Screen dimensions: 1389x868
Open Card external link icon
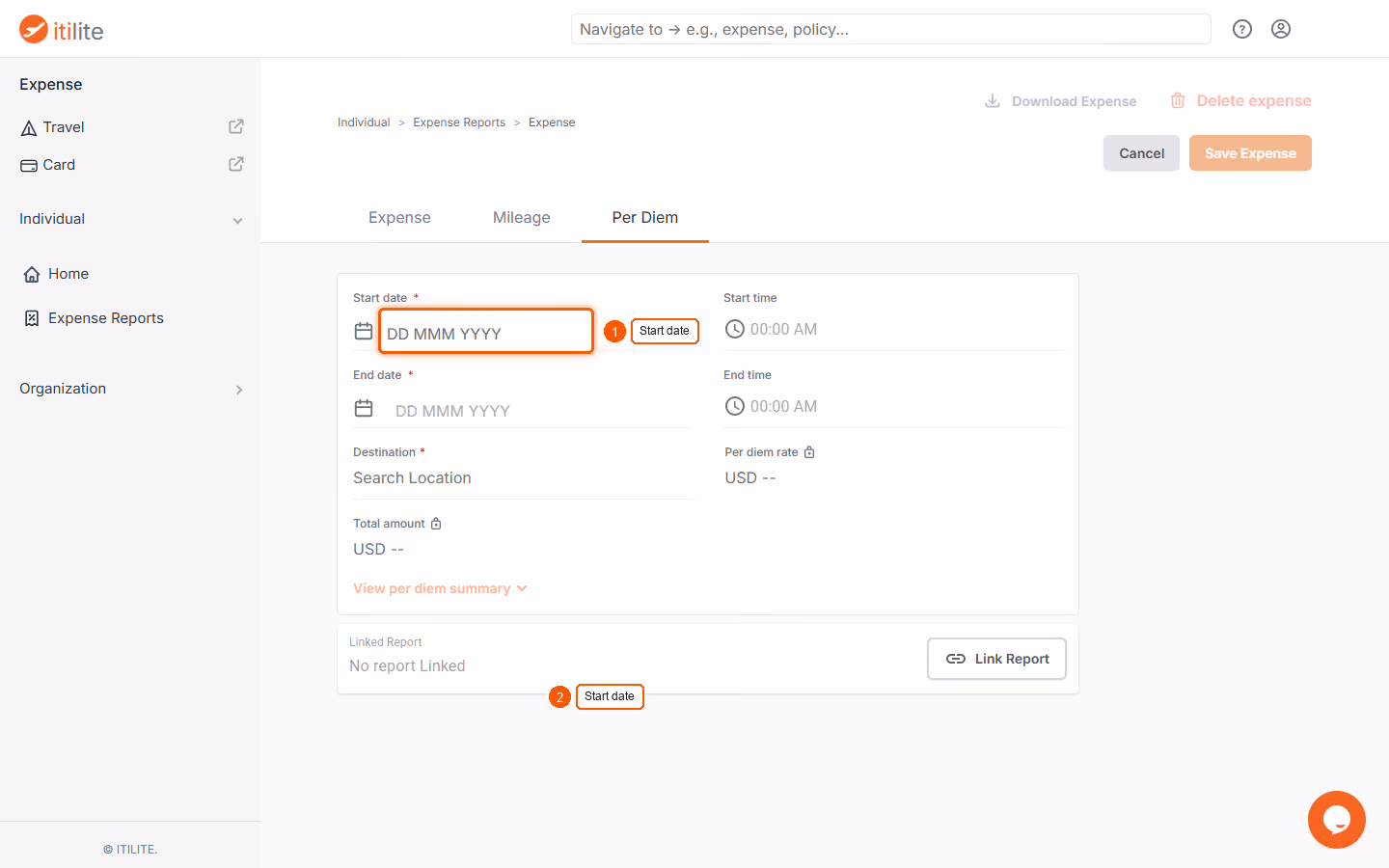(236, 164)
